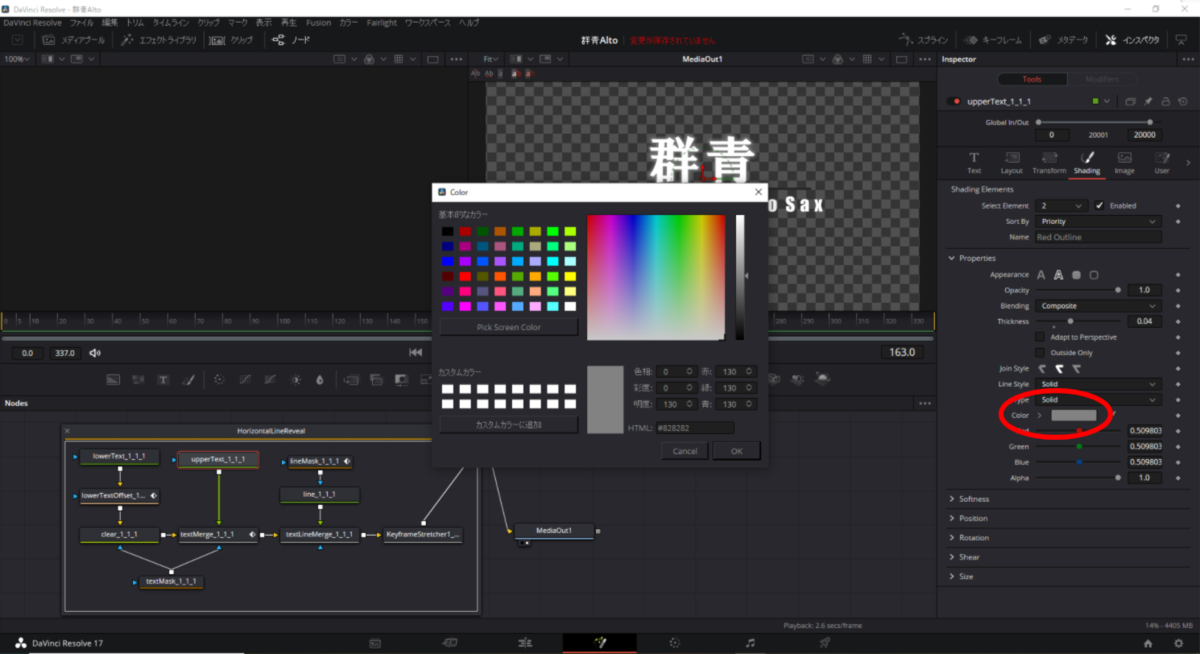Switch to the Text tab in Inspector
The width and height of the screenshot is (1200, 654).
pos(974,163)
